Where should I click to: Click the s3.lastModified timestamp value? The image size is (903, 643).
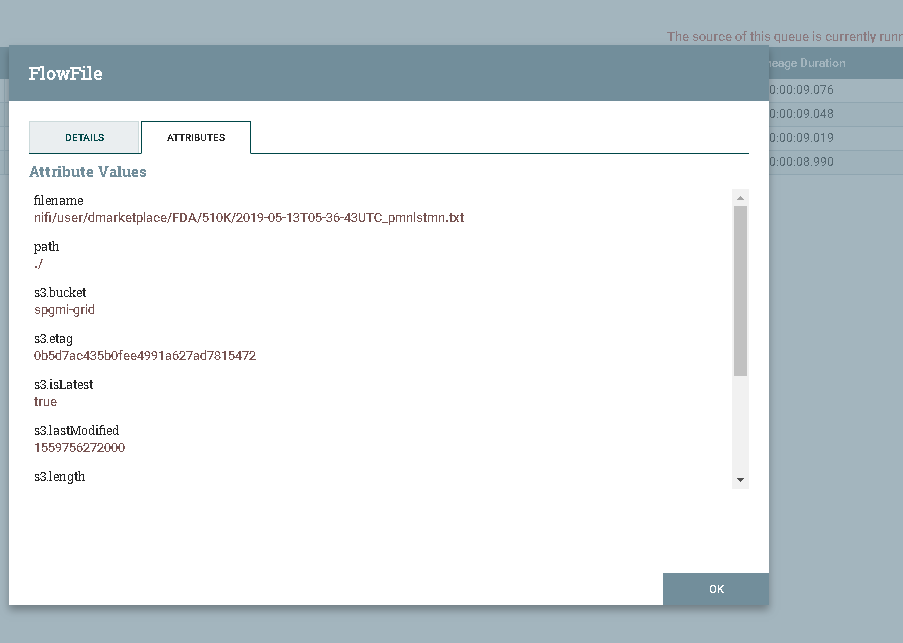tap(78, 447)
